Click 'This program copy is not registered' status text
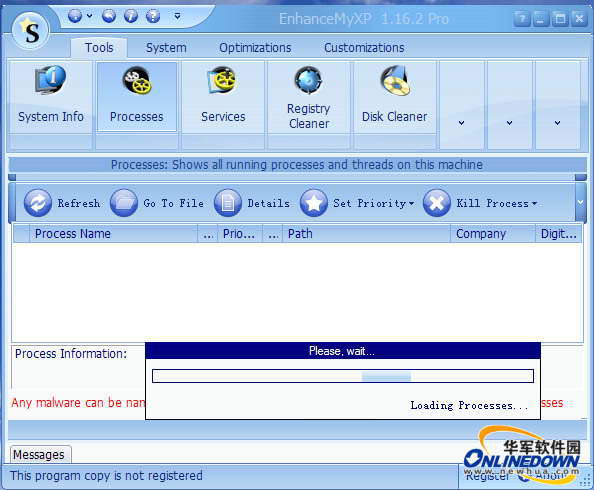Viewport: 594px width, 490px height. point(106,476)
